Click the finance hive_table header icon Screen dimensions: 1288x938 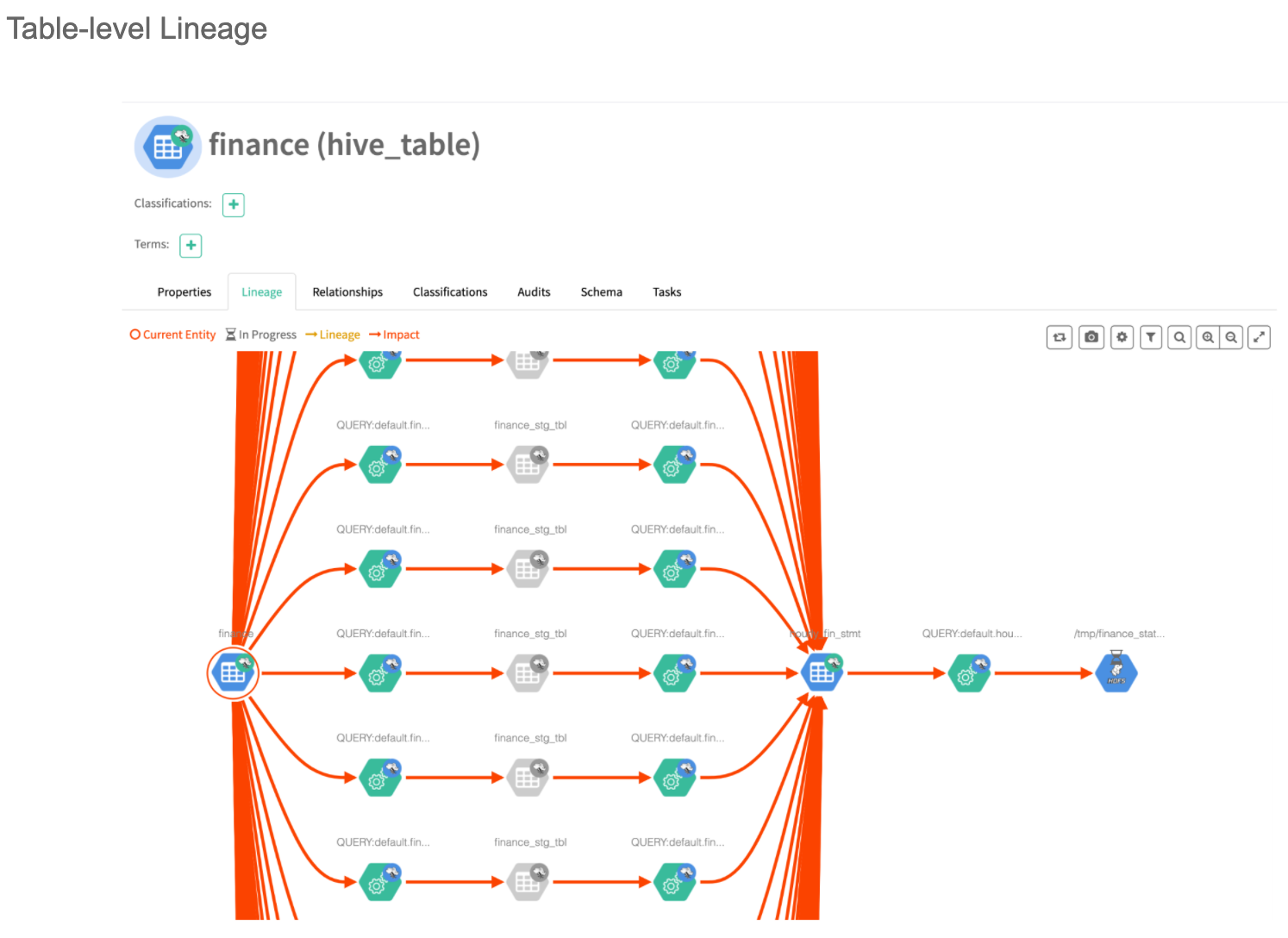tap(168, 147)
